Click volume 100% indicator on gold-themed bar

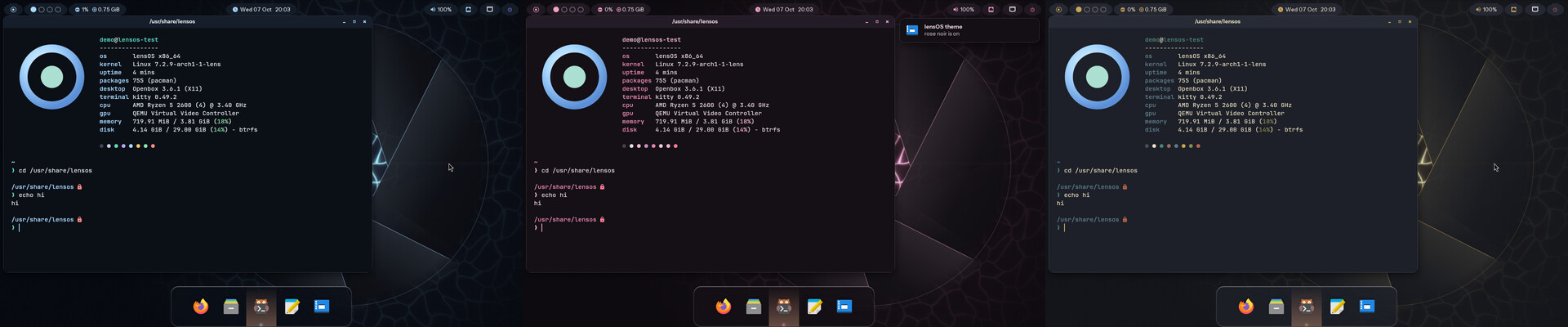tap(1486, 10)
